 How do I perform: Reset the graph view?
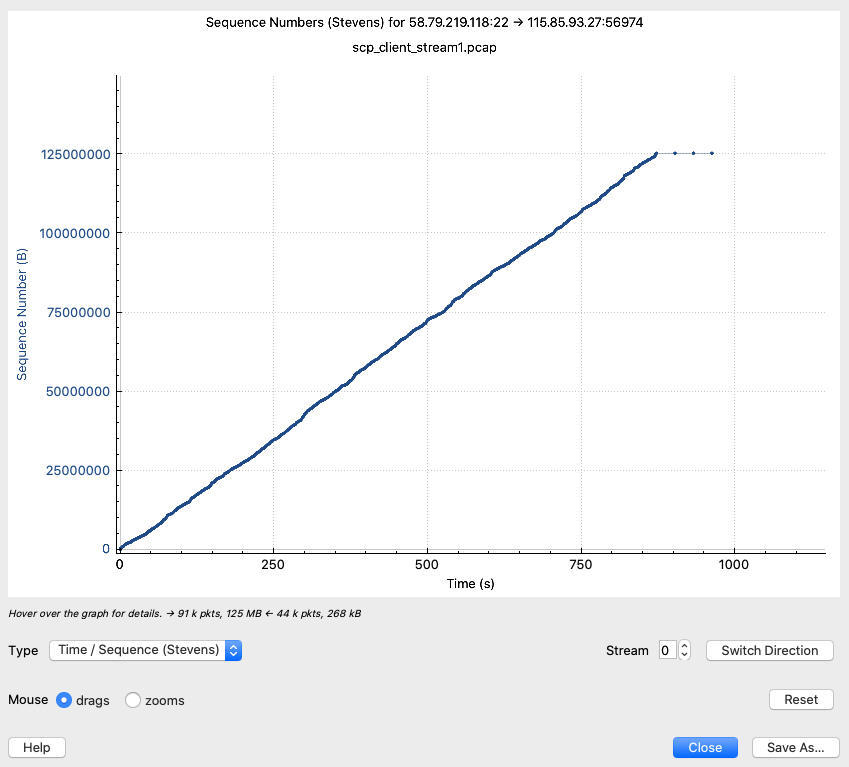[x=800, y=700]
